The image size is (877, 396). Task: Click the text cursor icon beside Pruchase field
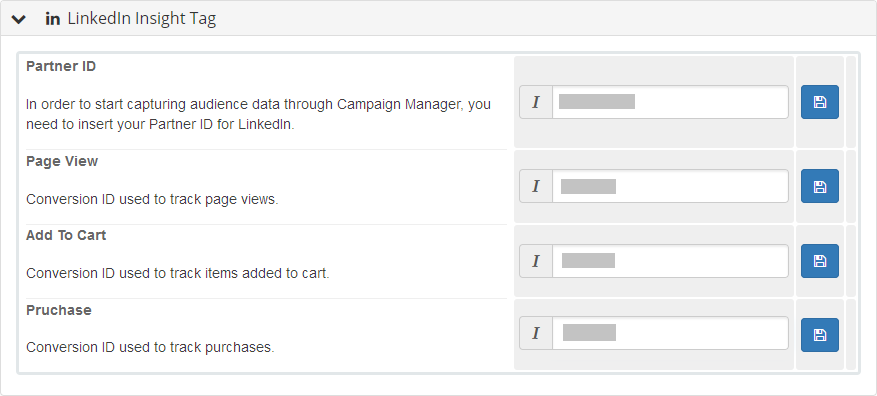coord(536,333)
